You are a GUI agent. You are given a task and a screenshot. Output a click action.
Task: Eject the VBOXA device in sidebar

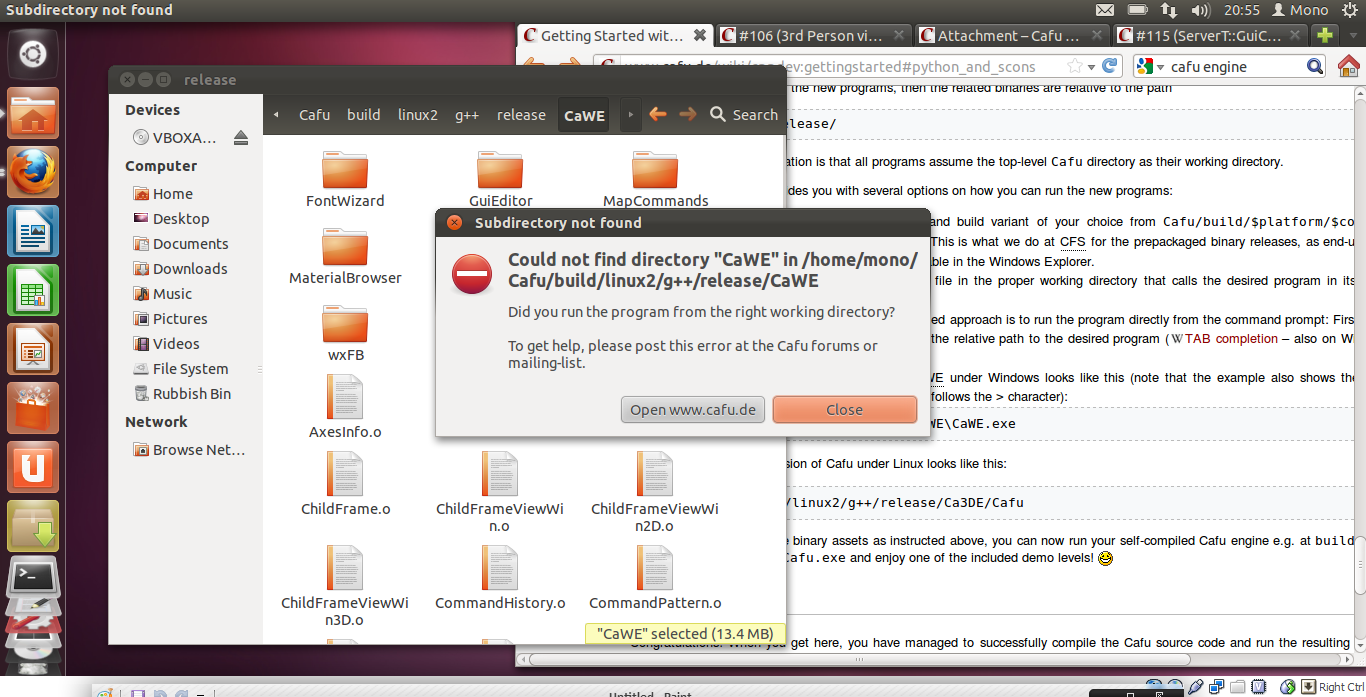pyautogui.click(x=240, y=138)
